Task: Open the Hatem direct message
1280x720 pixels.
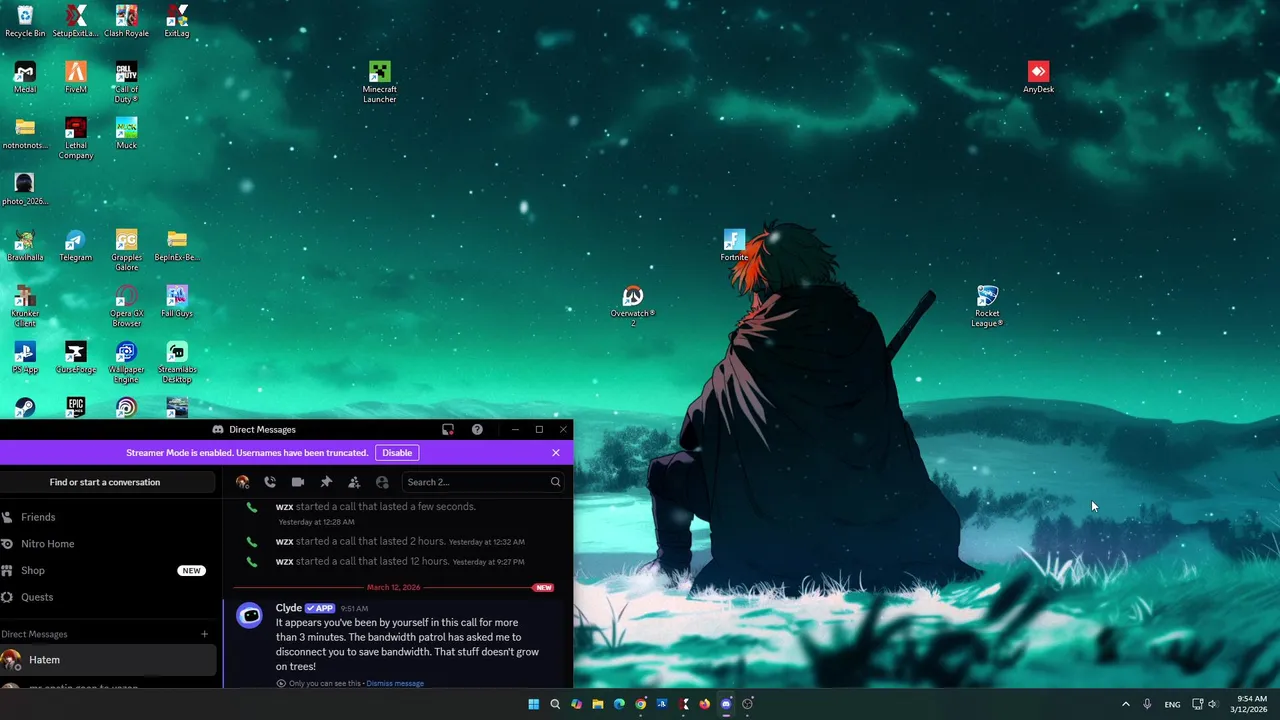Action: tap(108, 660)
